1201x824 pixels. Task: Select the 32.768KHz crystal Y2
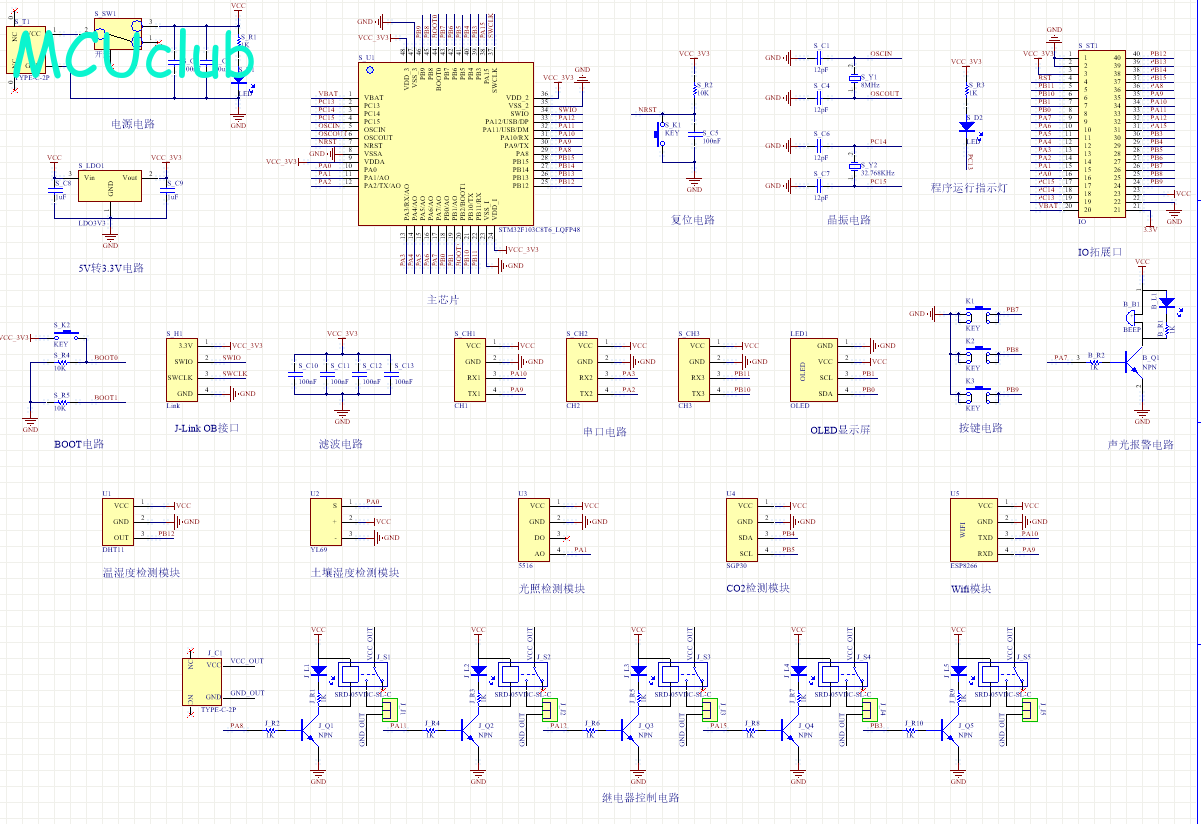point(854,165)
